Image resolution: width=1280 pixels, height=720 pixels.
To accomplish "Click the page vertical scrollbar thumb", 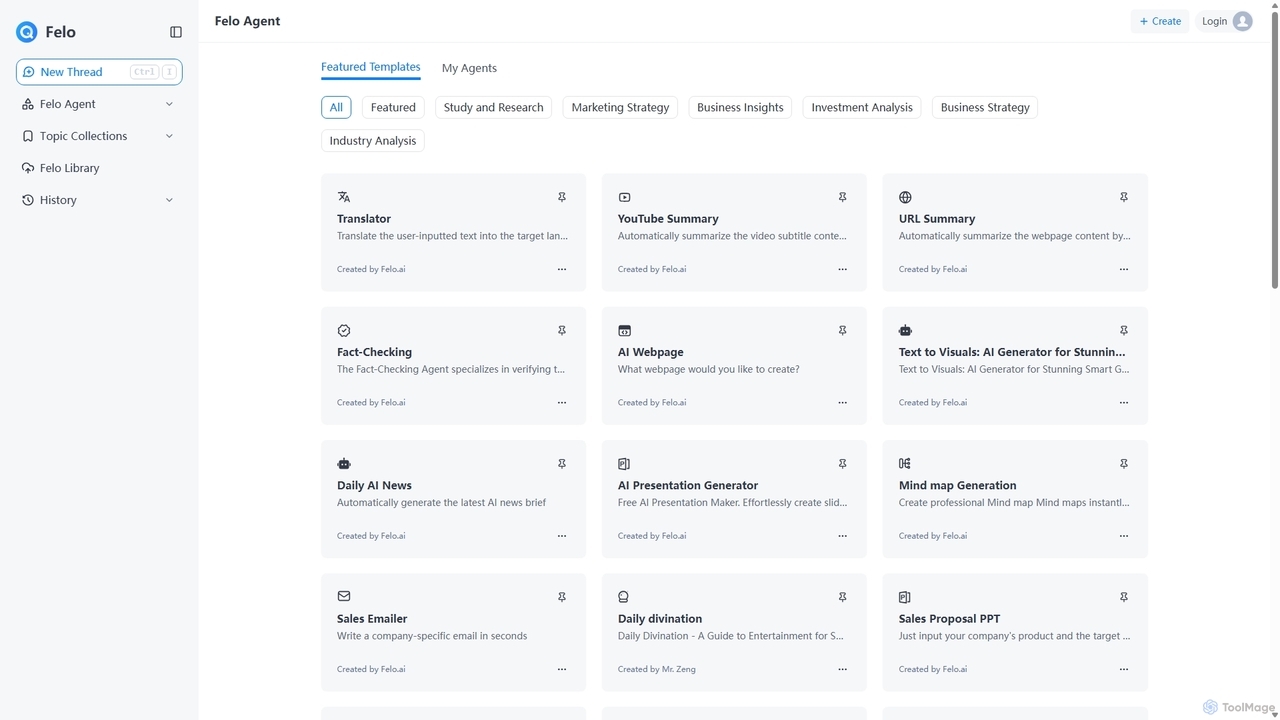I will coord(1274,150).
